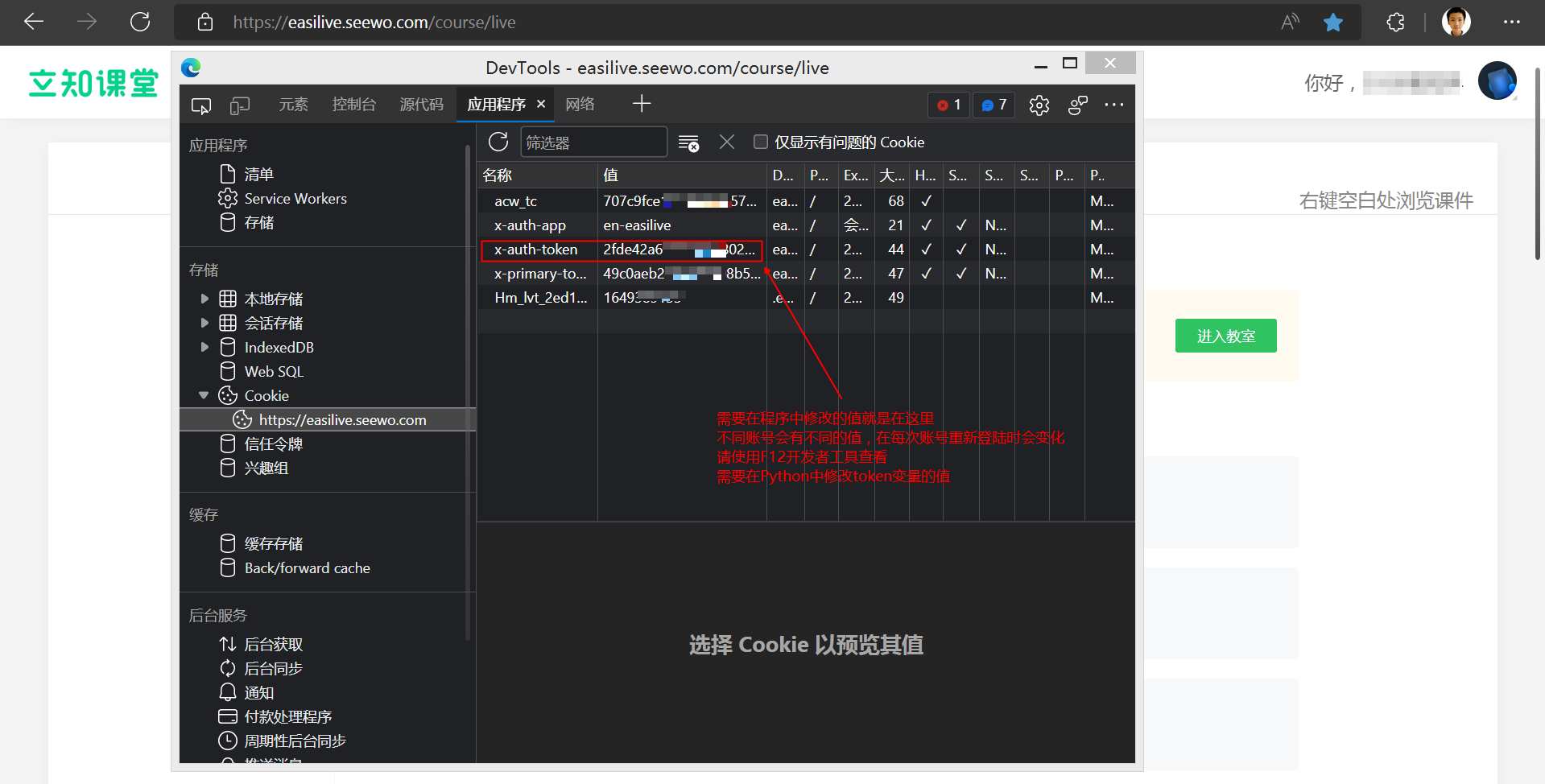Screen dimensions: 1545x784
Task: Click the HttpOnly checkmark on acw_tc row
Action: [x=925, y=200]
